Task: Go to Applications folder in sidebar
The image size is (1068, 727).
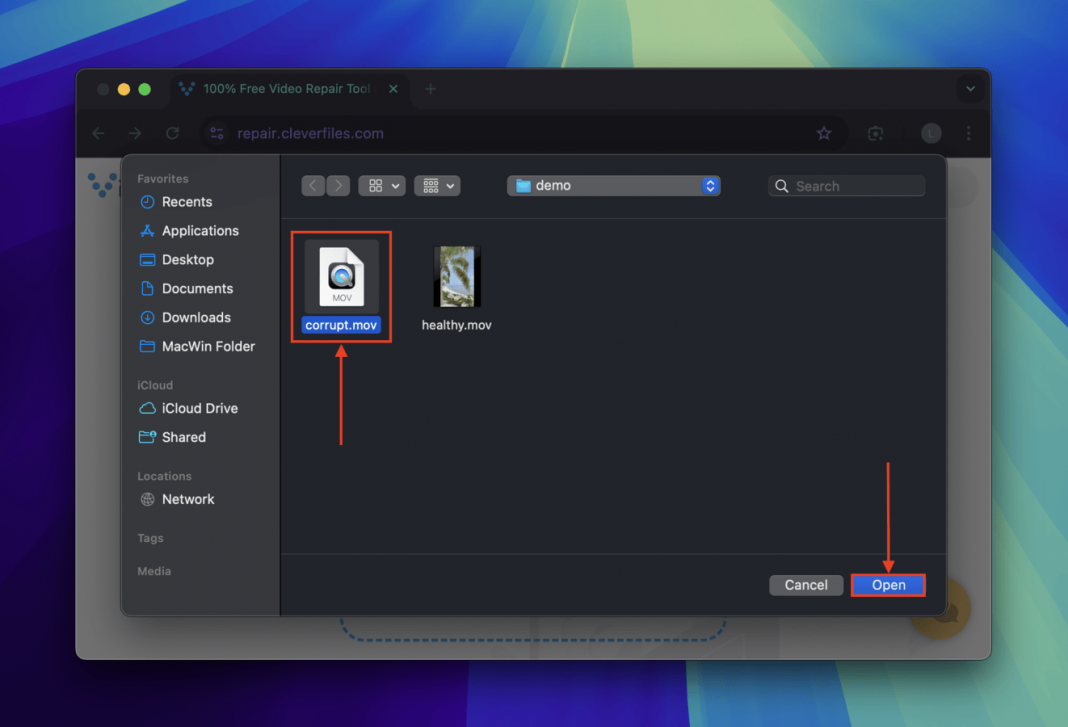Action: [200, 231]
